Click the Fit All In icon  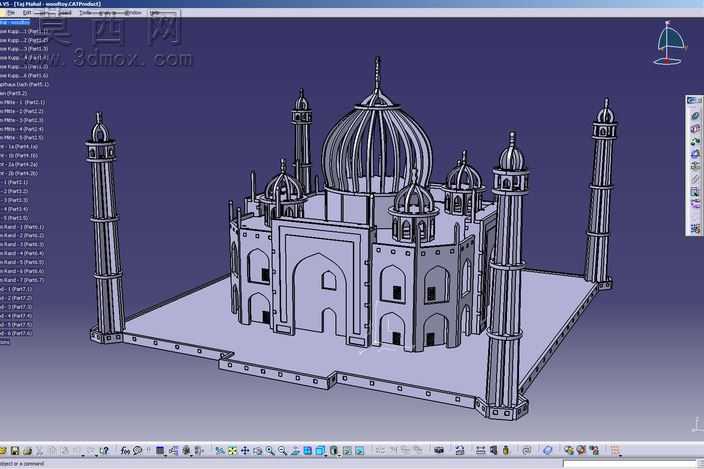pyautogui.click(x=232, y=451)
